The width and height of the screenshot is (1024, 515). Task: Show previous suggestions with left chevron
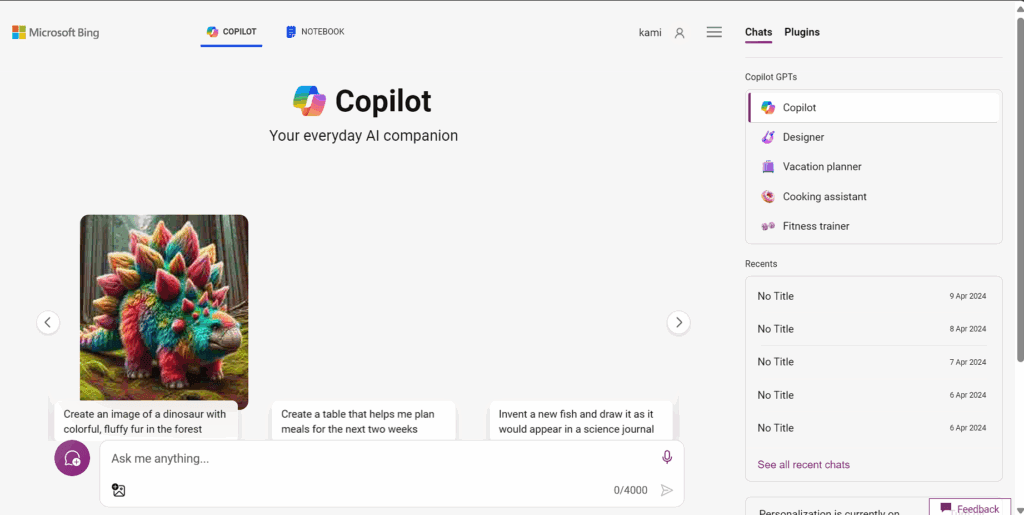coord(48,322)
